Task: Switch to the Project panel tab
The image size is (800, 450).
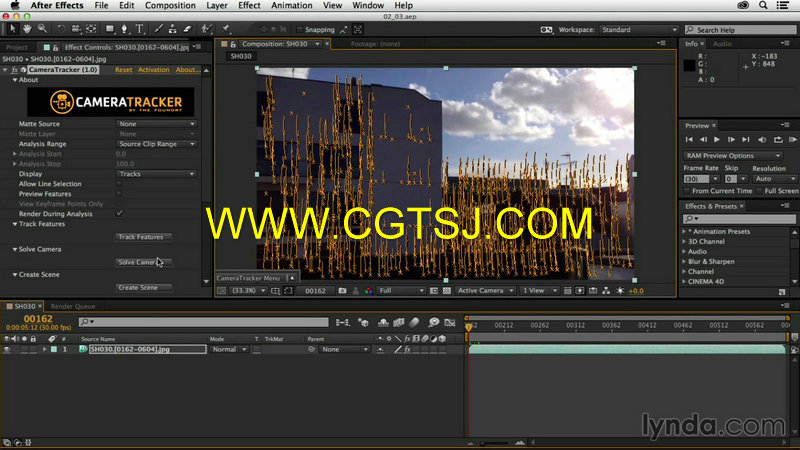Action: coord(17,47)
